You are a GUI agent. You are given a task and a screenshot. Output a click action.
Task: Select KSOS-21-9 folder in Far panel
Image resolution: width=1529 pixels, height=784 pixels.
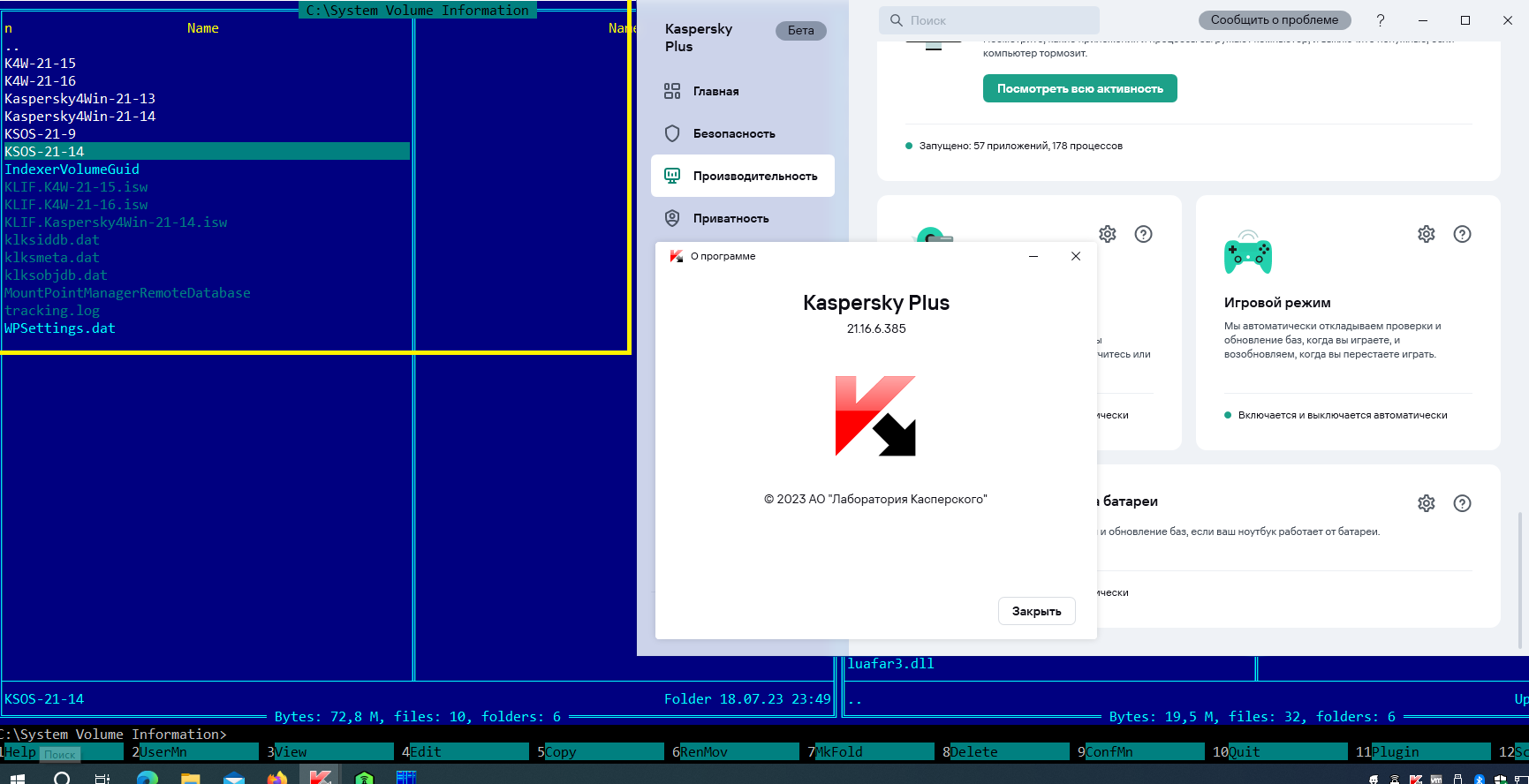coord(41,134)
